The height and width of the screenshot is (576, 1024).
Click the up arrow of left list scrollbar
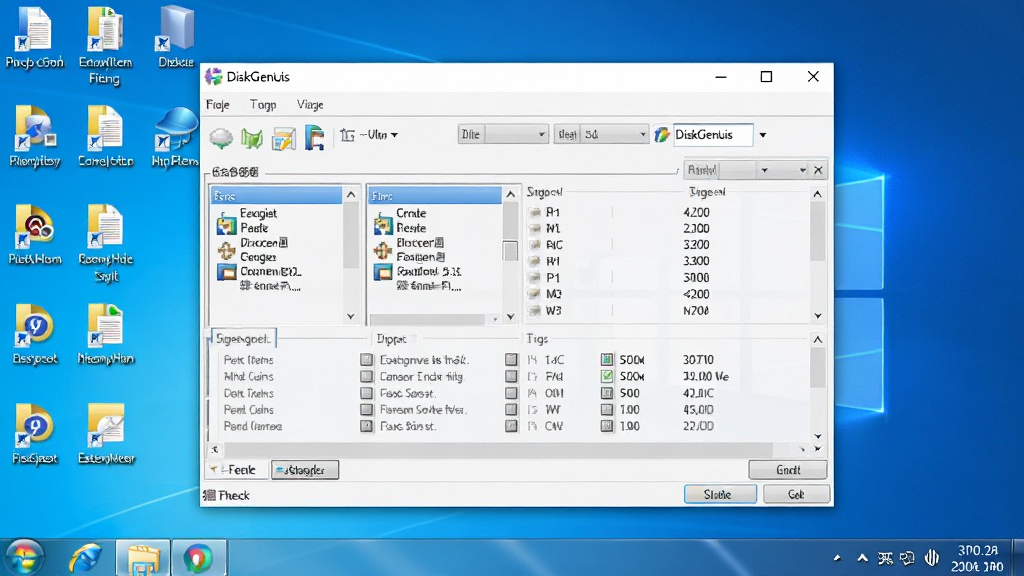coord(351,195)
